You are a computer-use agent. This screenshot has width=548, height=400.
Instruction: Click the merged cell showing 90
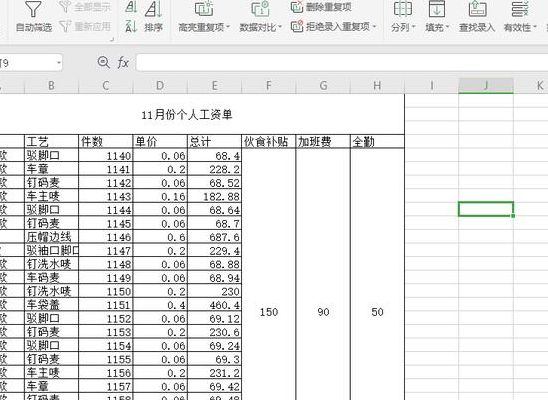[x=323, y=274]
